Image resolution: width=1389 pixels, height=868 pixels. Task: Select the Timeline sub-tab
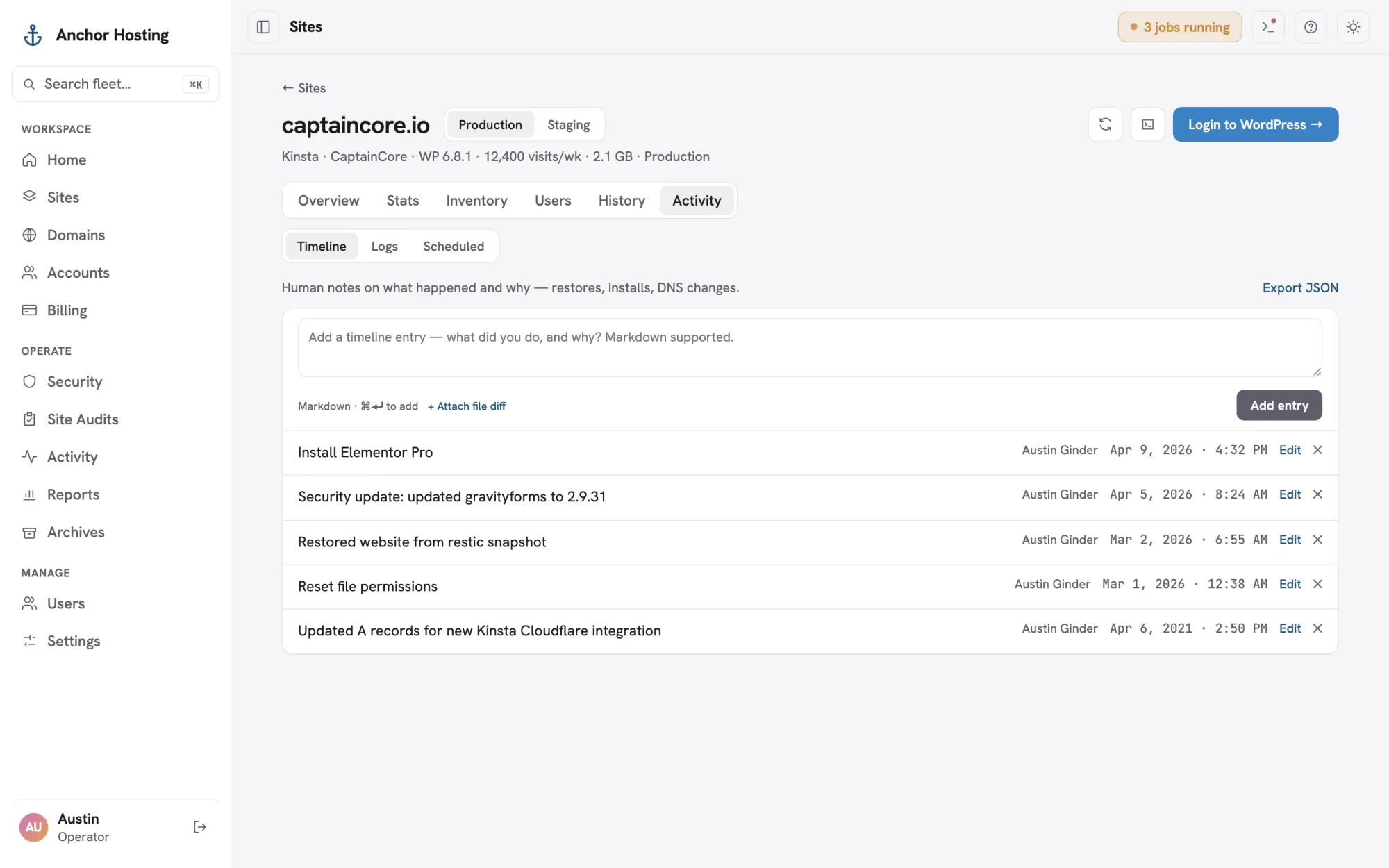pos(322,247)
